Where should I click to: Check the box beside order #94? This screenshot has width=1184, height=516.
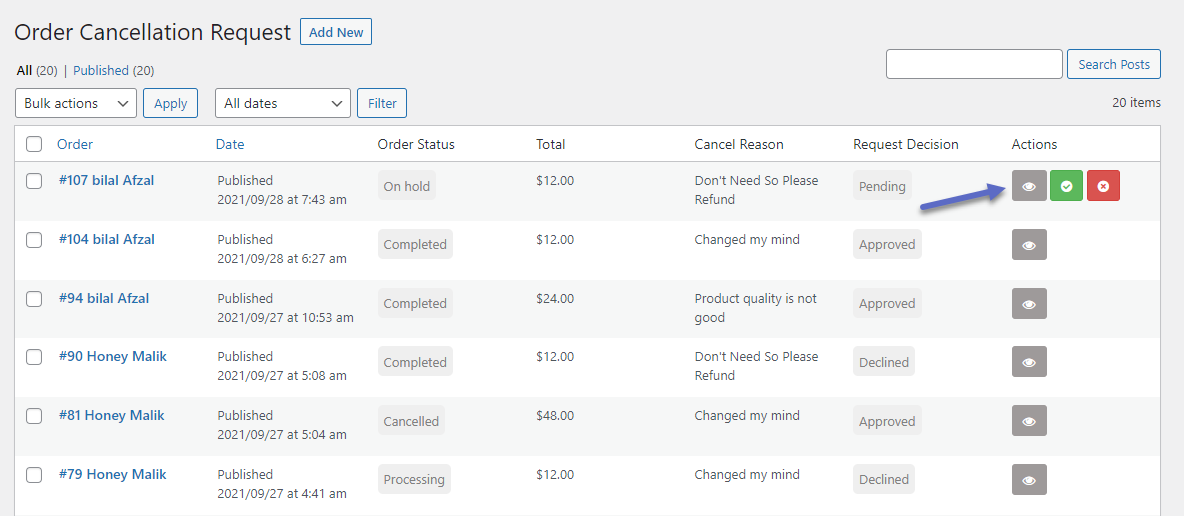coord(34,299)
